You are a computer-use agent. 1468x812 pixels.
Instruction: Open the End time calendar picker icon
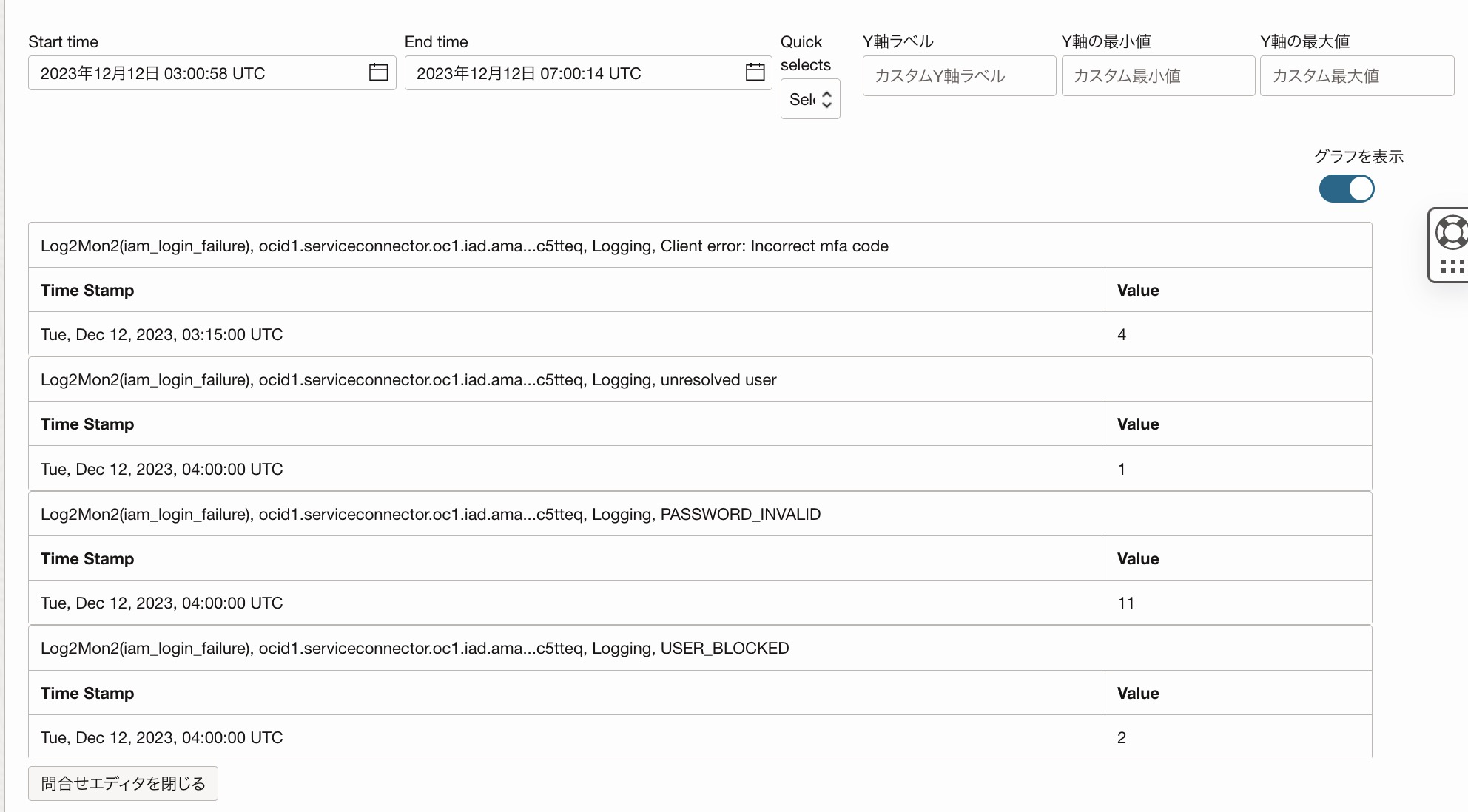pos(755,72)
